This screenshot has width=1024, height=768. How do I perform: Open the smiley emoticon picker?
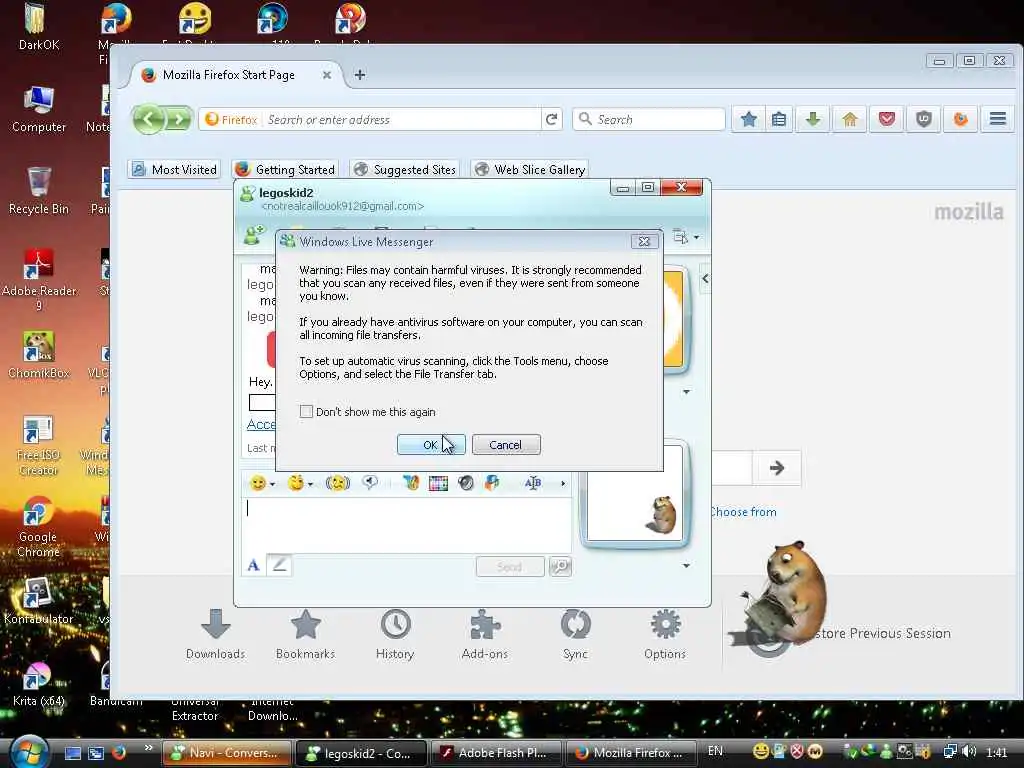point(258,483)
